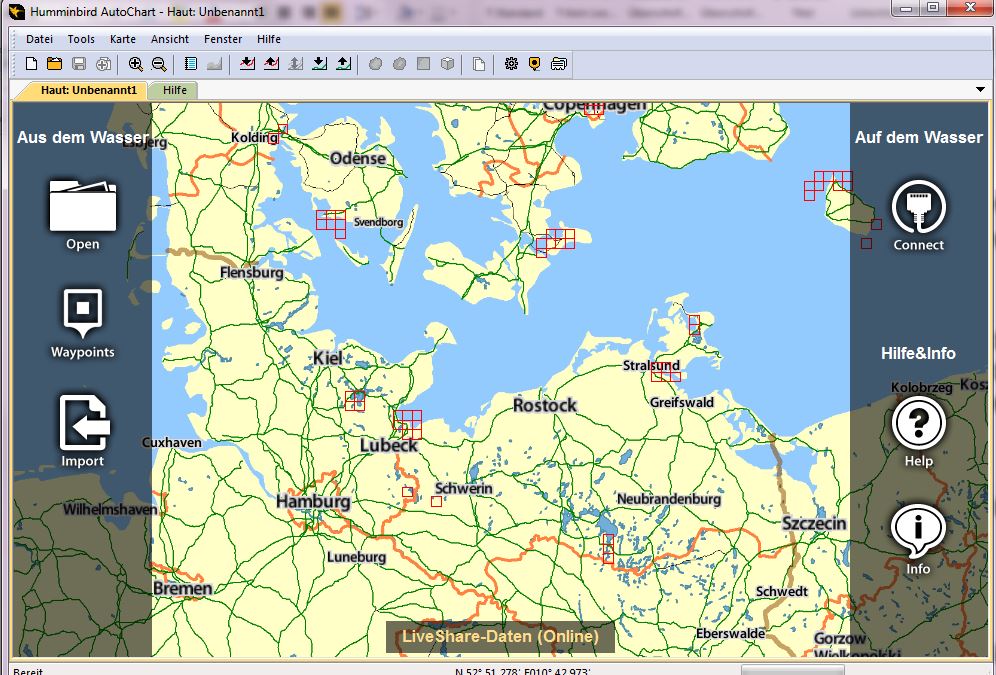Open the Waypoints panel icon
The image size is (996, 675).
point(83,313)
